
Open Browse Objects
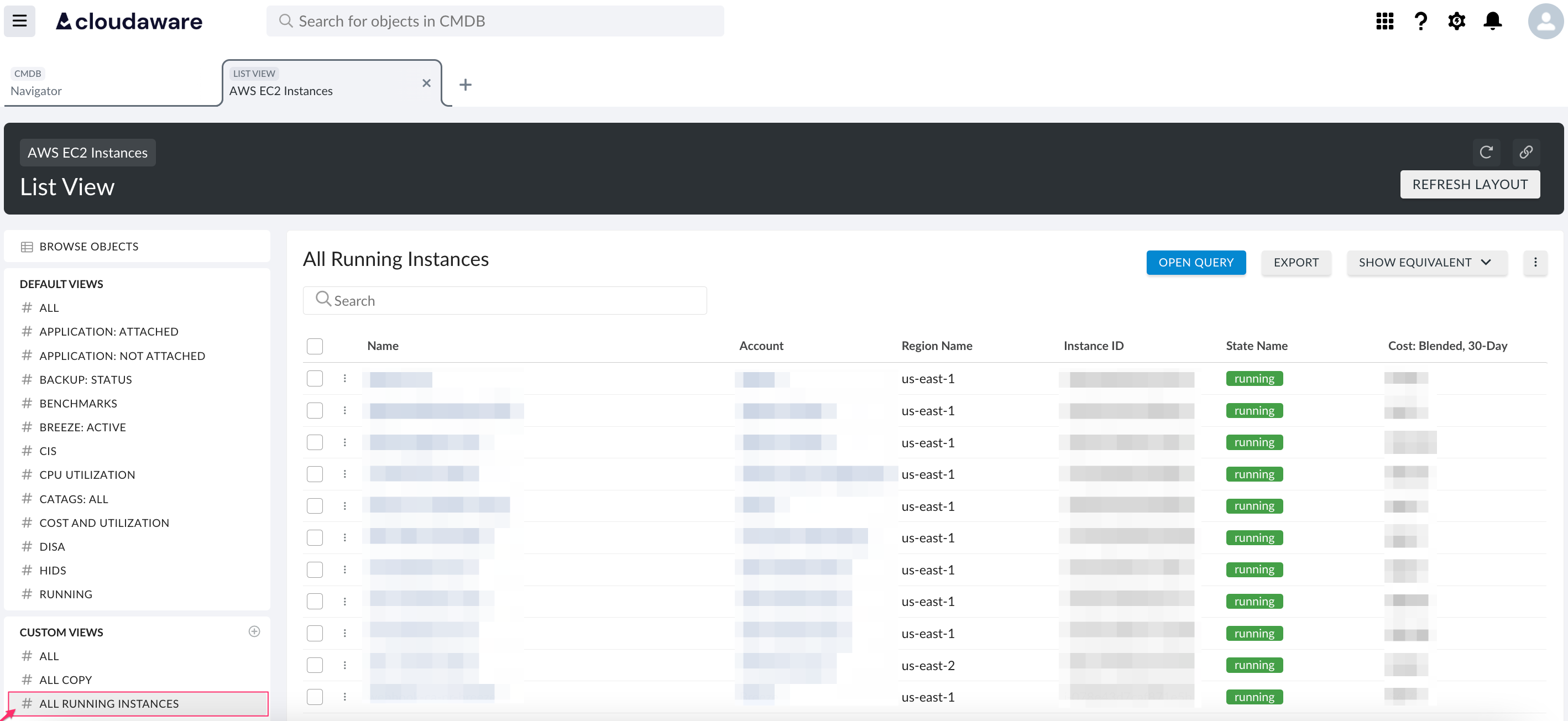(137, 247)
